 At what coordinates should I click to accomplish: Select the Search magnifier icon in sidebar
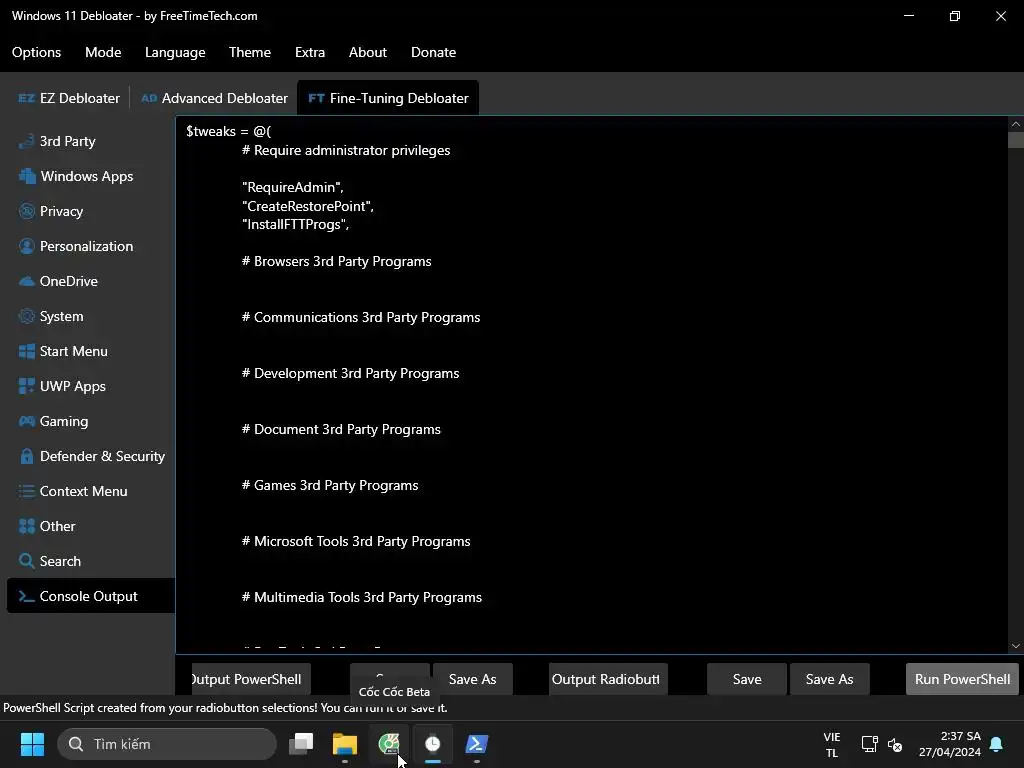click(27, 561)
